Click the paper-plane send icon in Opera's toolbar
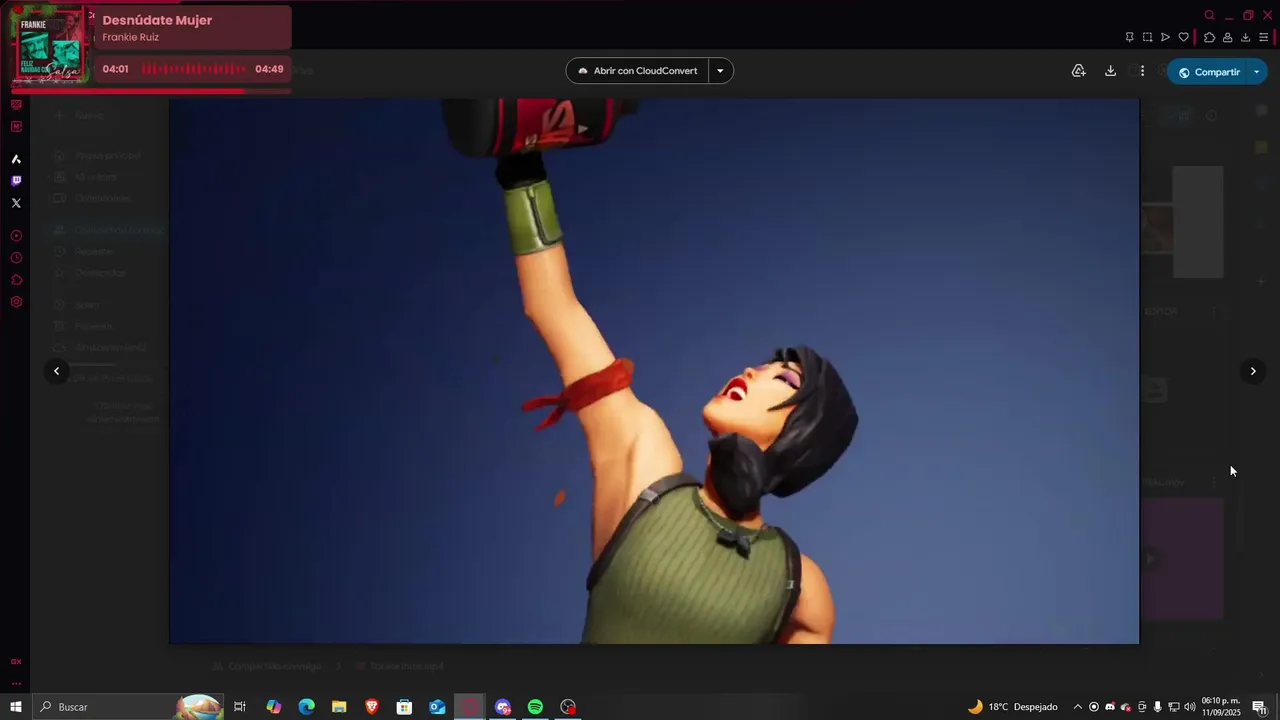1280x720 pixels. 1165,37
